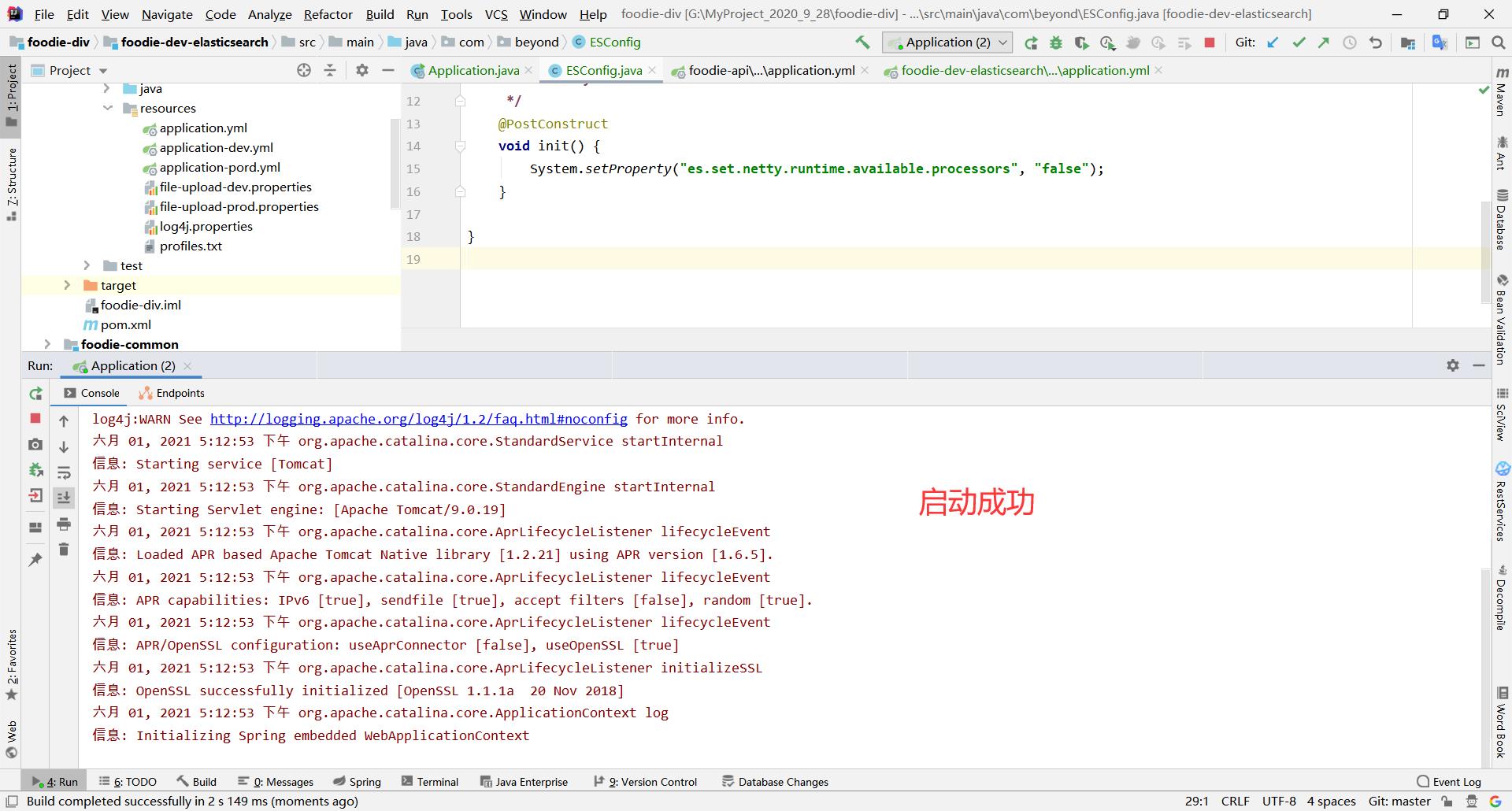Image resolution: width=1512 pixels, height=811 pixels.
Task: Pin the Run tab with pin icon
Action: coord(35,559)
